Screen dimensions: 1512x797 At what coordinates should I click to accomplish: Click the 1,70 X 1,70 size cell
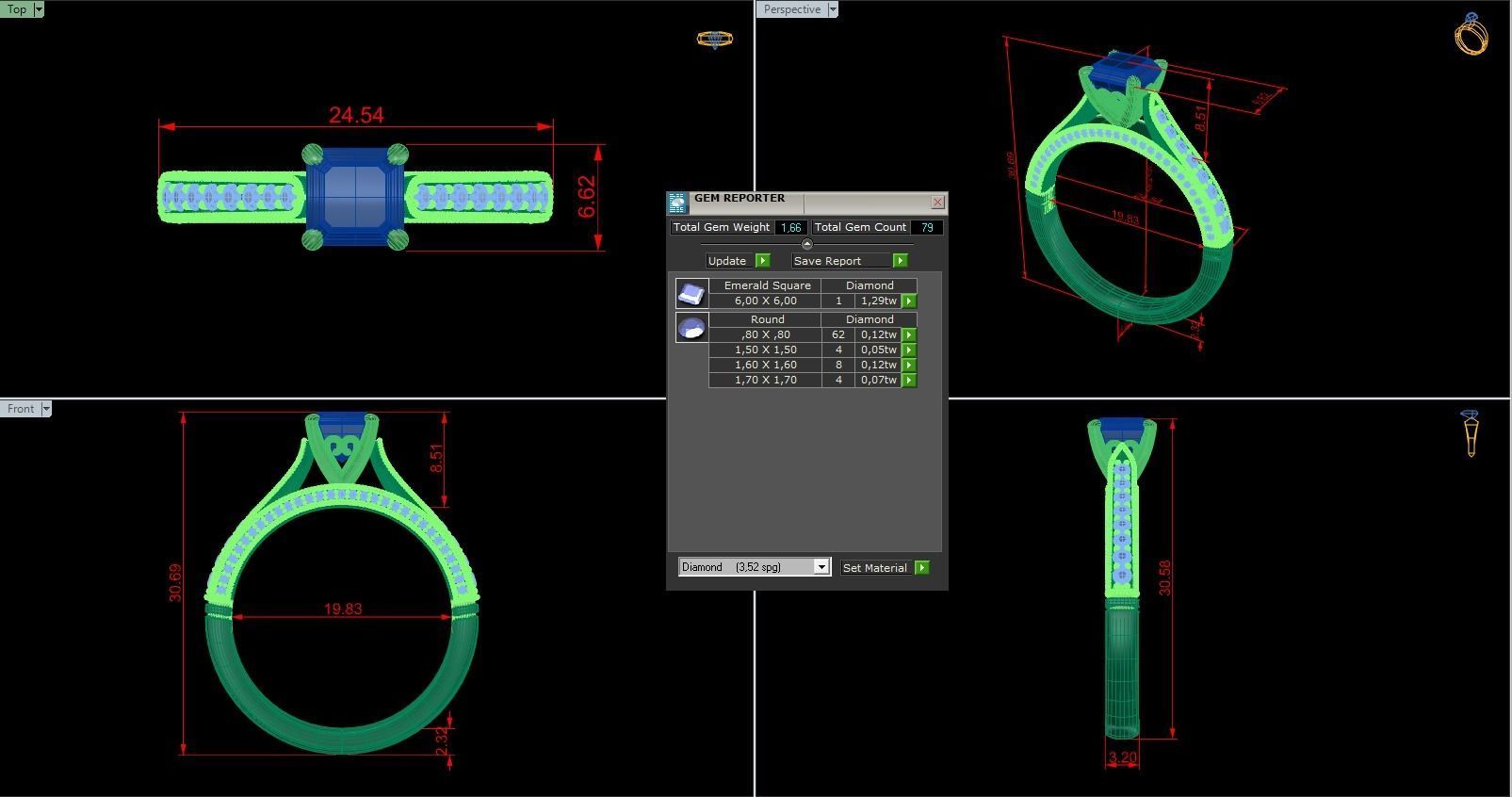click(x=765, y=381)
